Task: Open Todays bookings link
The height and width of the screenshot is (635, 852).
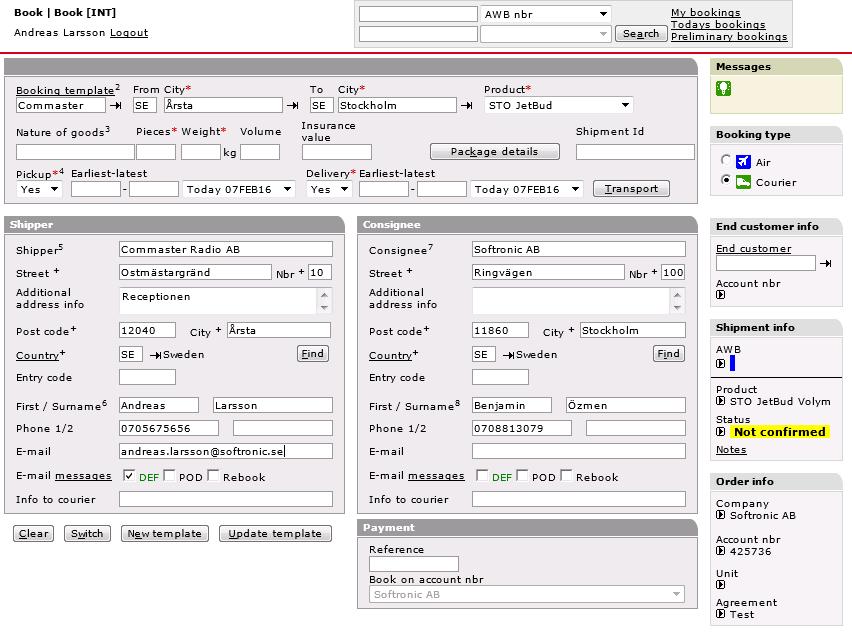Action: (718, 24)
